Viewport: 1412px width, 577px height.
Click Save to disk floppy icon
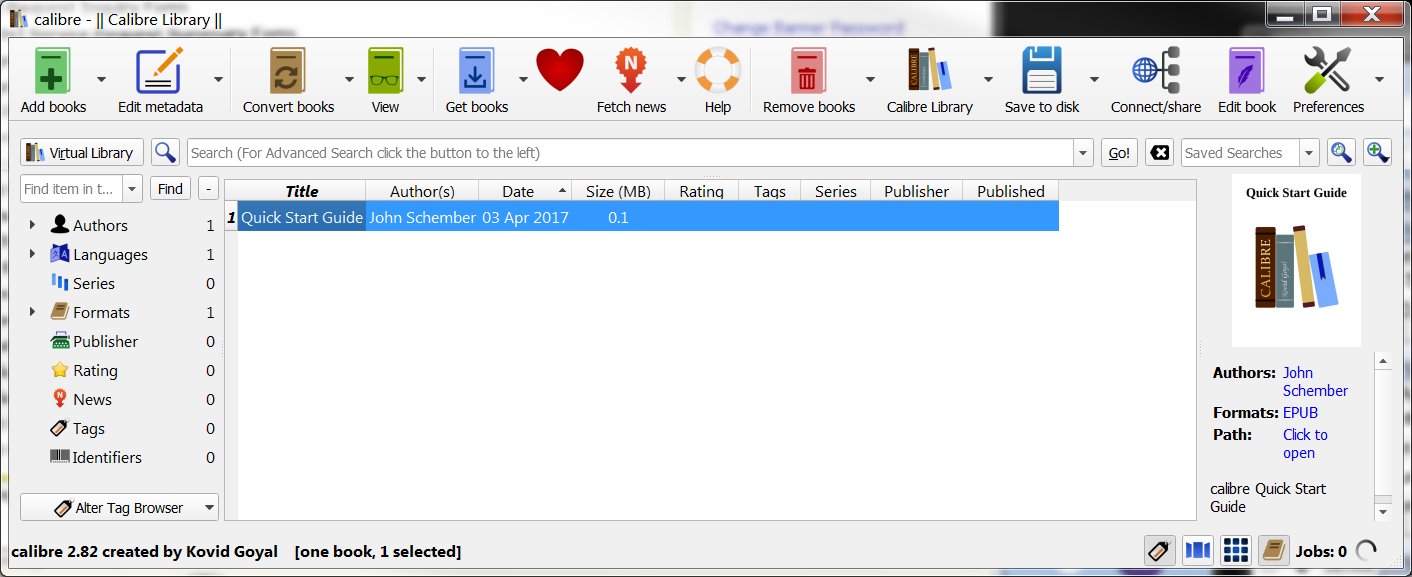[1041, 72]
